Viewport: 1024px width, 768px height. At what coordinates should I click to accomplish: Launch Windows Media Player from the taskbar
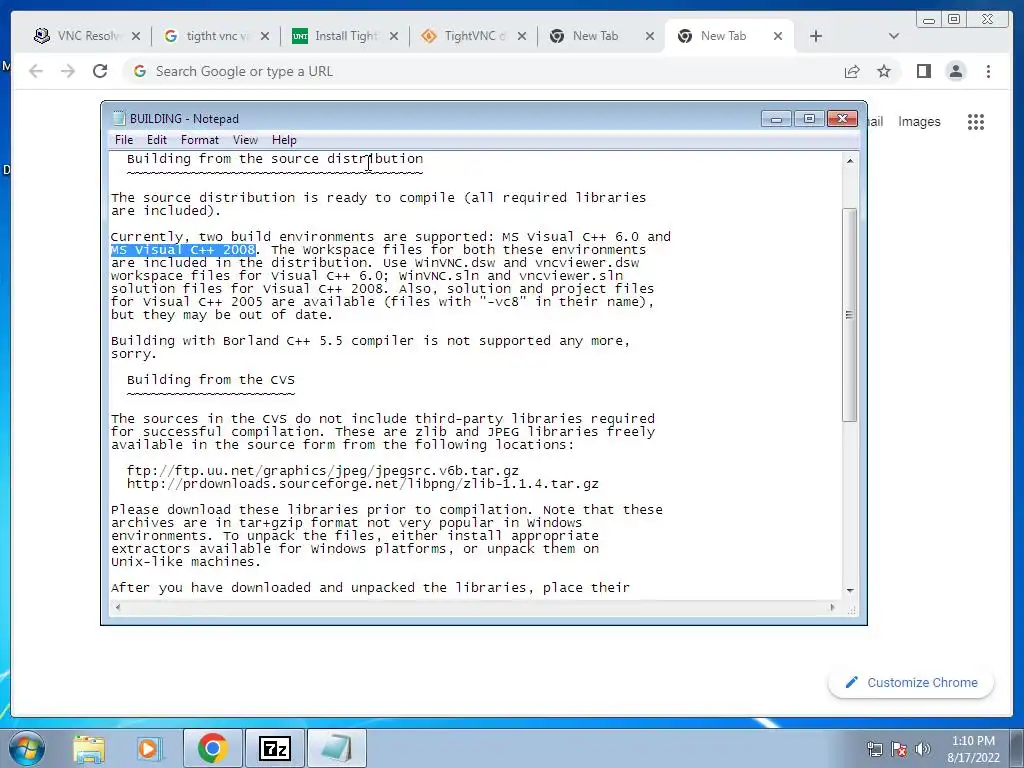pos(148,748)
